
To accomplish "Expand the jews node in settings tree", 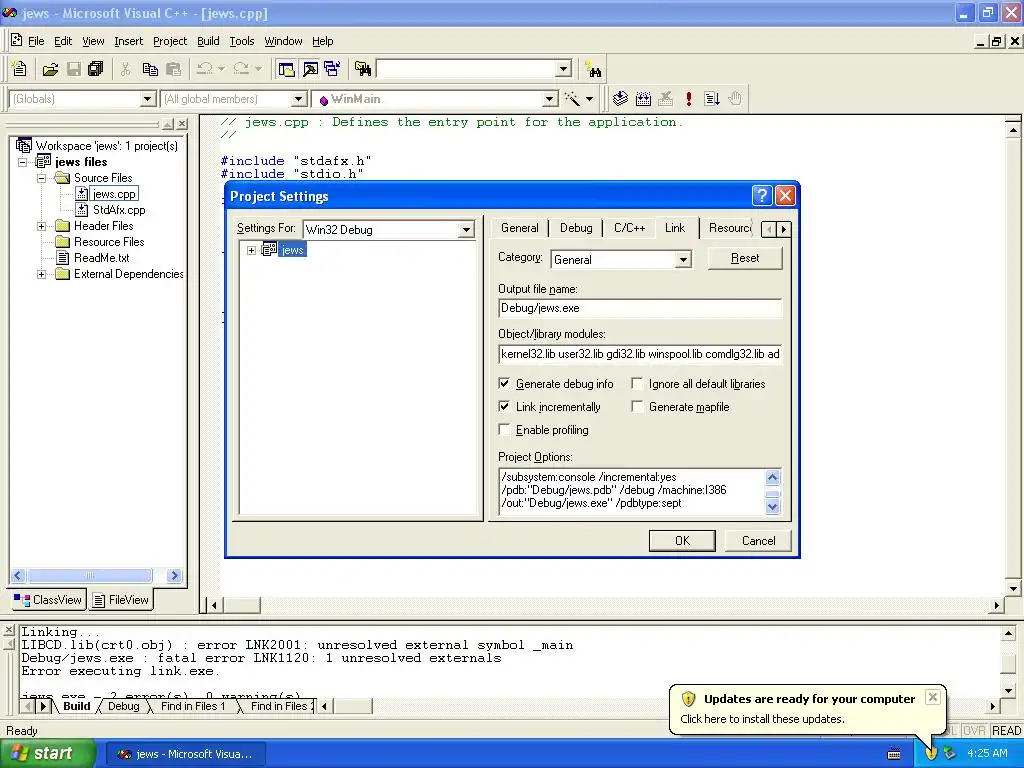I will (251, 250).
